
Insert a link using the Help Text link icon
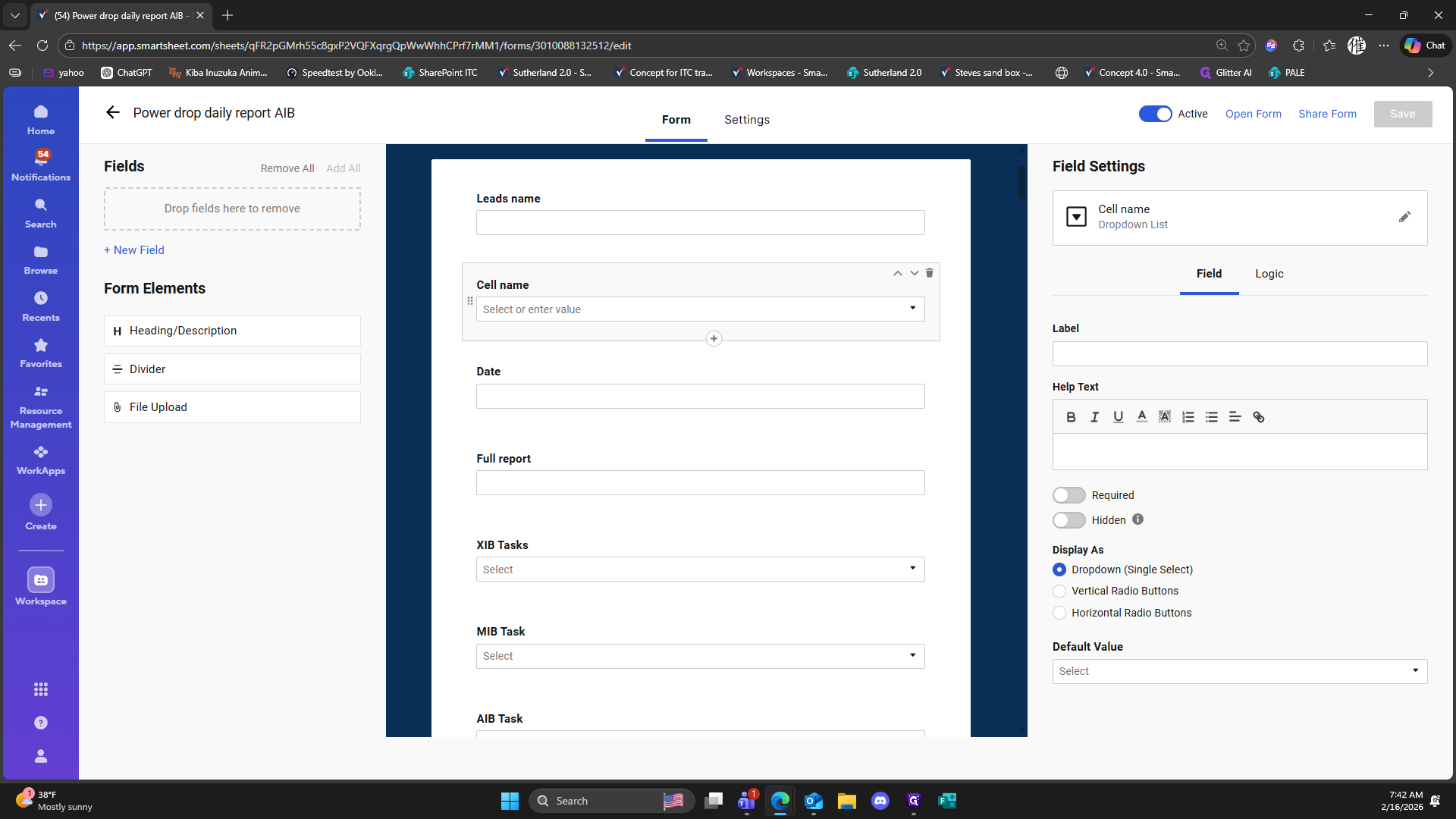pos(1259,417)
